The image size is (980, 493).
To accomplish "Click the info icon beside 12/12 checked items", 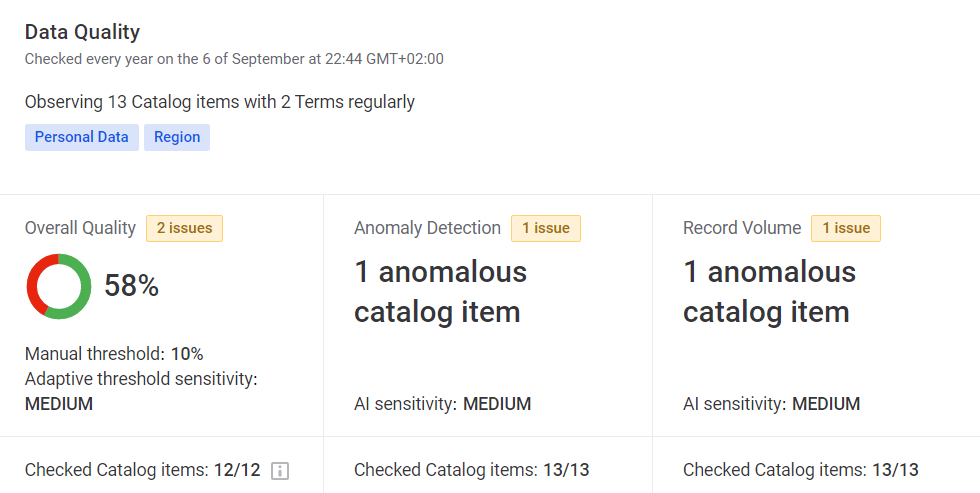I will [280, 471].
